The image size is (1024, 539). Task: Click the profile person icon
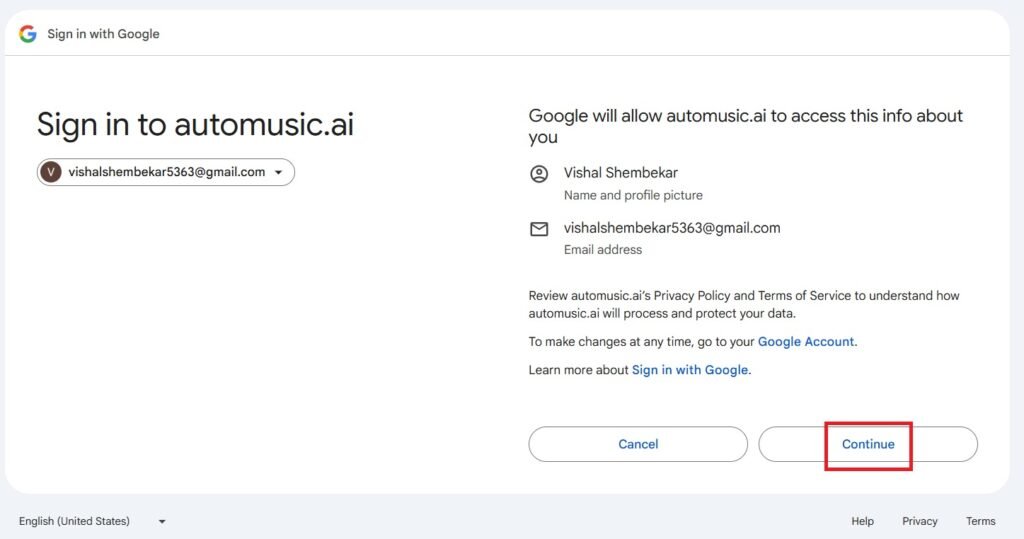pyautogui.click(x=539, y=174)
